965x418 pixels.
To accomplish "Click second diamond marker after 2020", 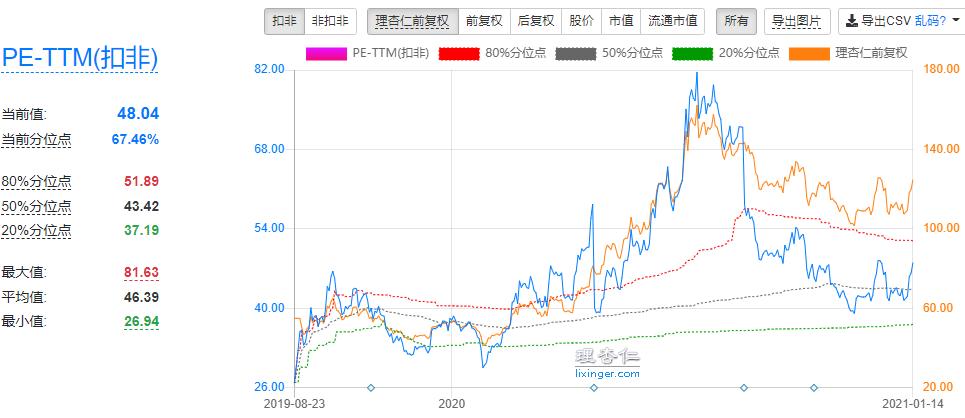I will click(x=594, y=387).
